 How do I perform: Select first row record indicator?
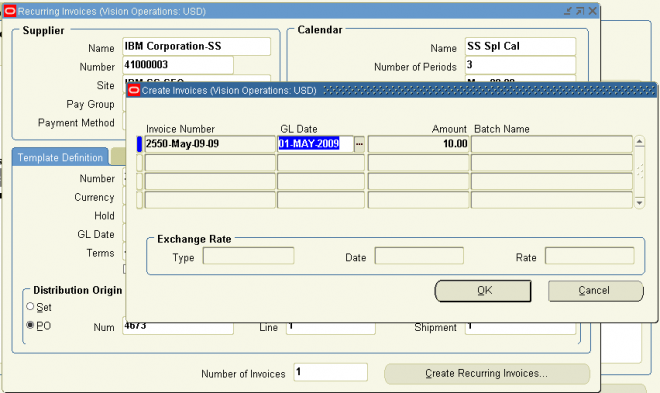(140, 144)
